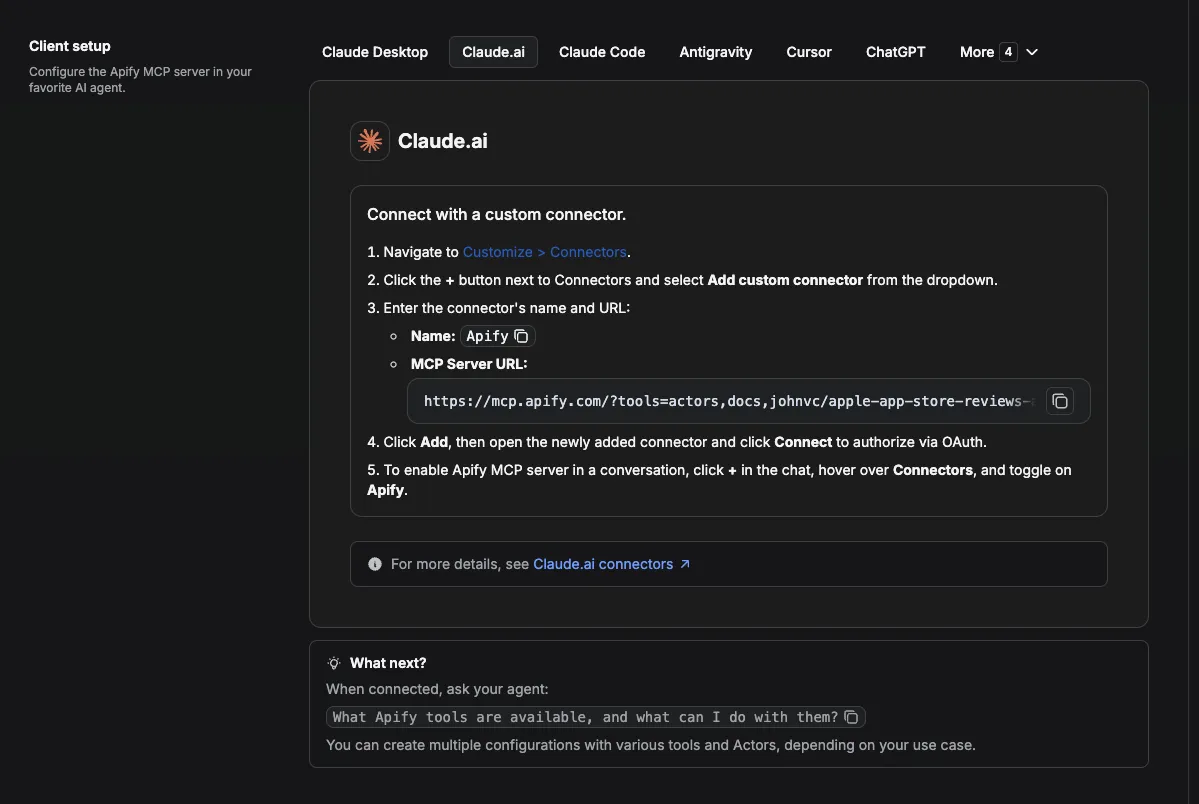Click the Claude.ai starburst logo
The image size is (1199, 804).
(x=370, y=141)
